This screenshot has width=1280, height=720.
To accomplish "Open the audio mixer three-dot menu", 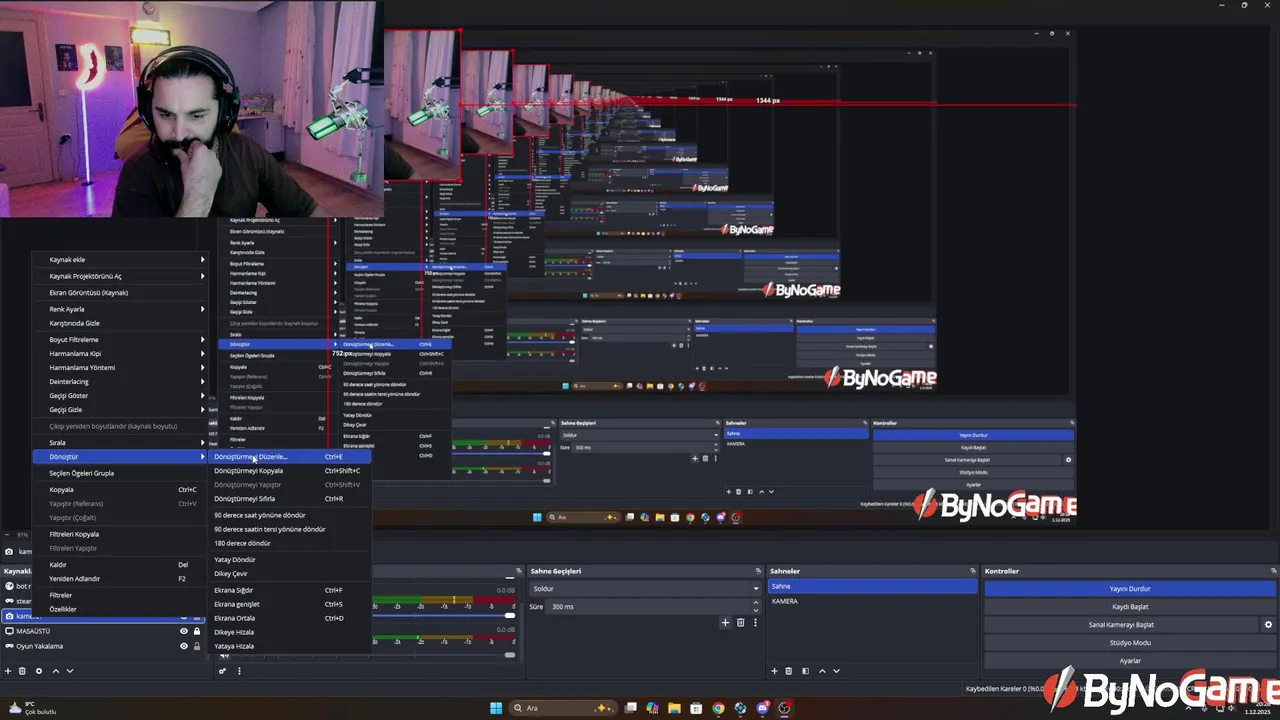I will coord(239,671).
